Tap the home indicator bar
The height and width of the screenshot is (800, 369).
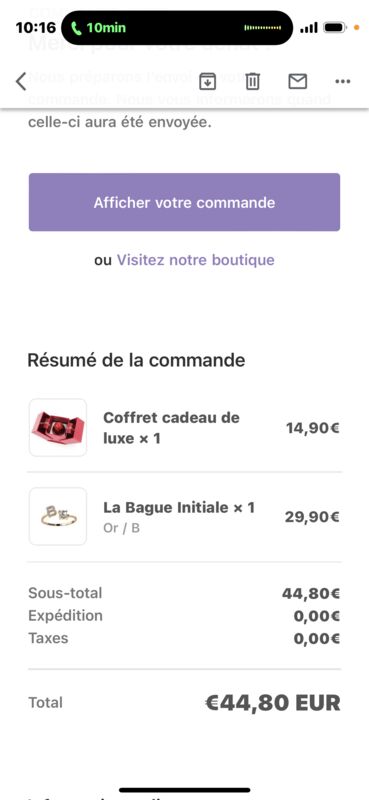tap(185, 790)
